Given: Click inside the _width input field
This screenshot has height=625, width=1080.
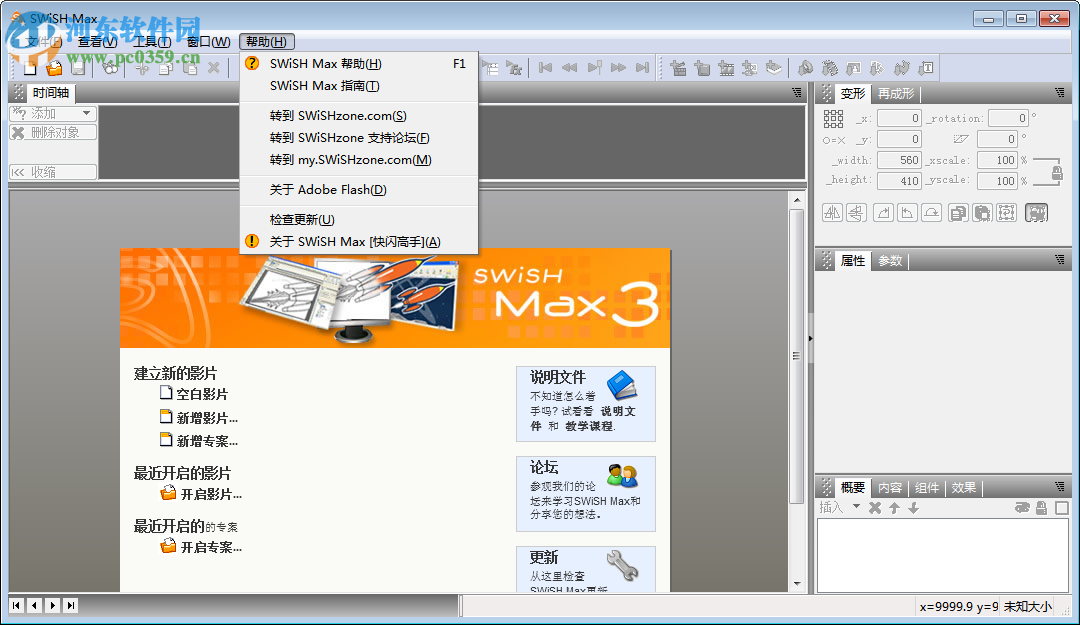Looking at the screenshot, I should tap(897, 160).
